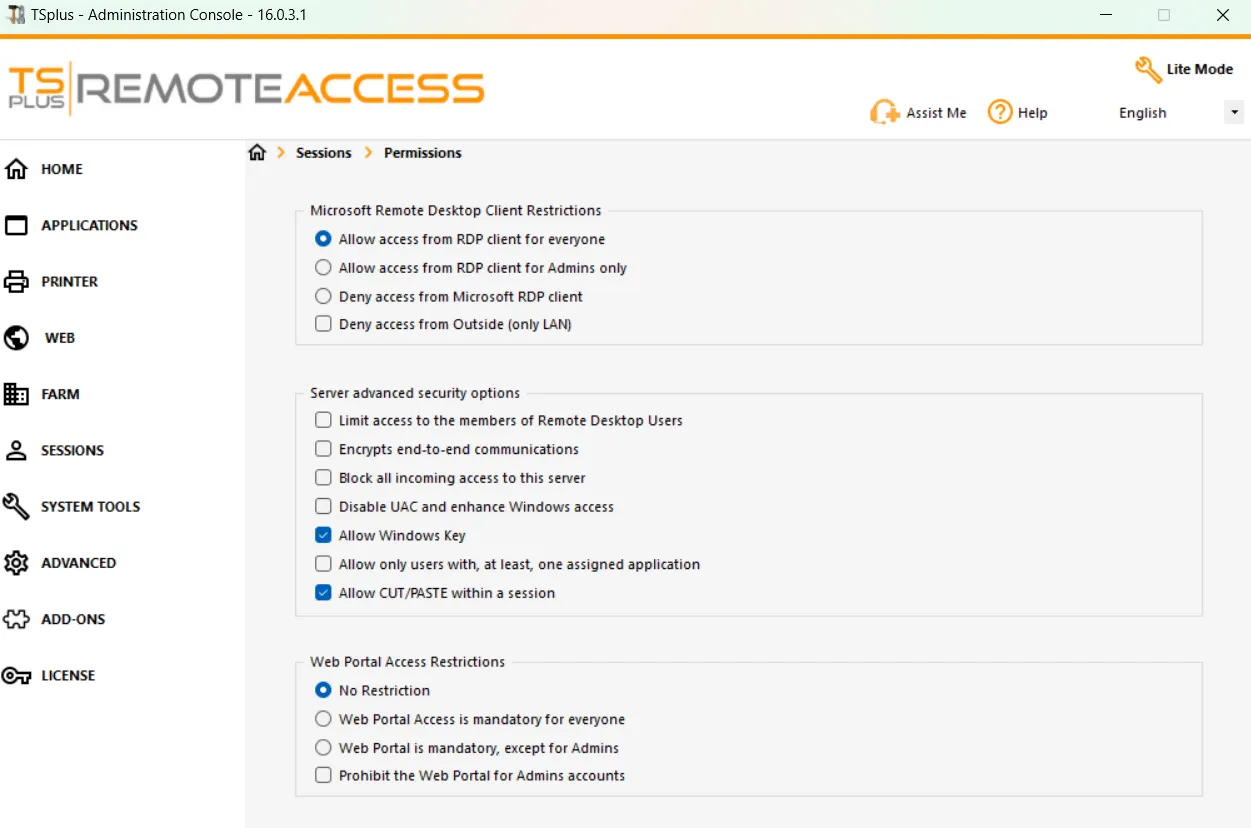Click the Assist Me headset icon
Image resolution: width=1251 pixels, height=828 pixels.
884,112
